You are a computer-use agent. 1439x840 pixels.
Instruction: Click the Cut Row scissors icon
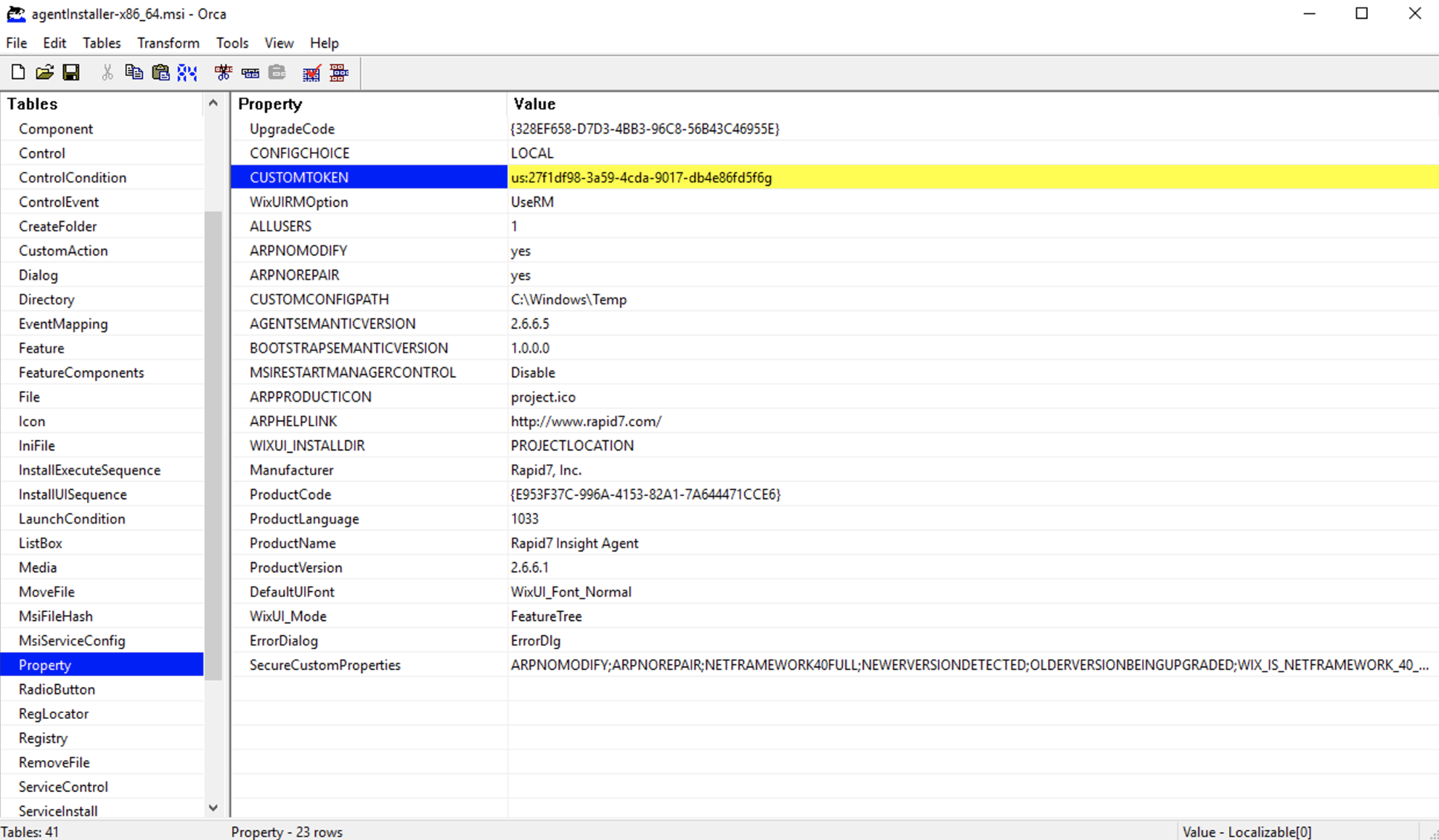click(x=223, y=73)
